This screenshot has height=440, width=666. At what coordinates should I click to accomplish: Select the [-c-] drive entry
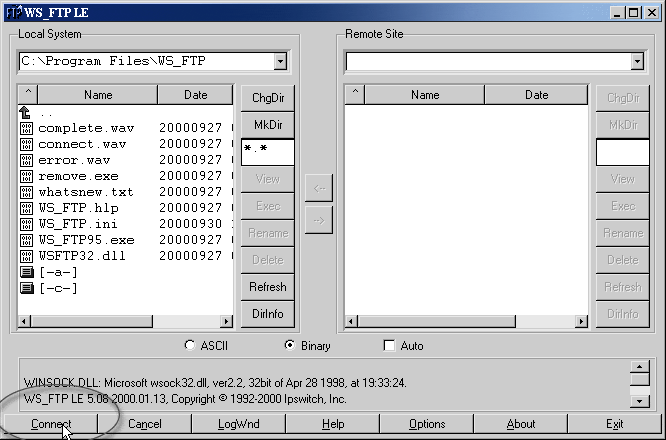coord(59,288)
